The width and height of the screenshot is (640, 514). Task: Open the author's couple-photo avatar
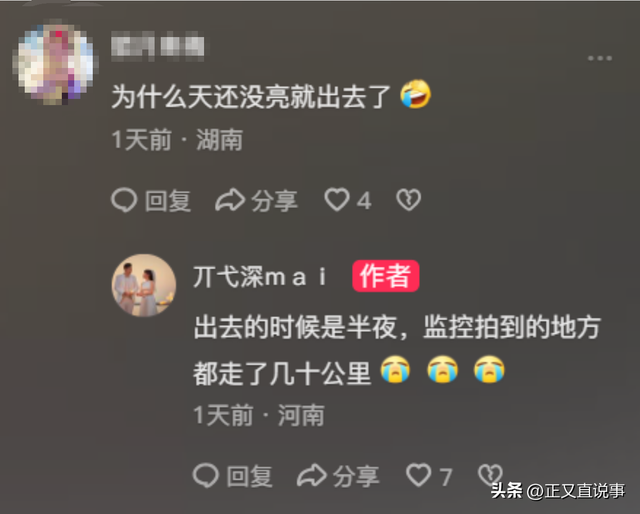pos(144,285)
